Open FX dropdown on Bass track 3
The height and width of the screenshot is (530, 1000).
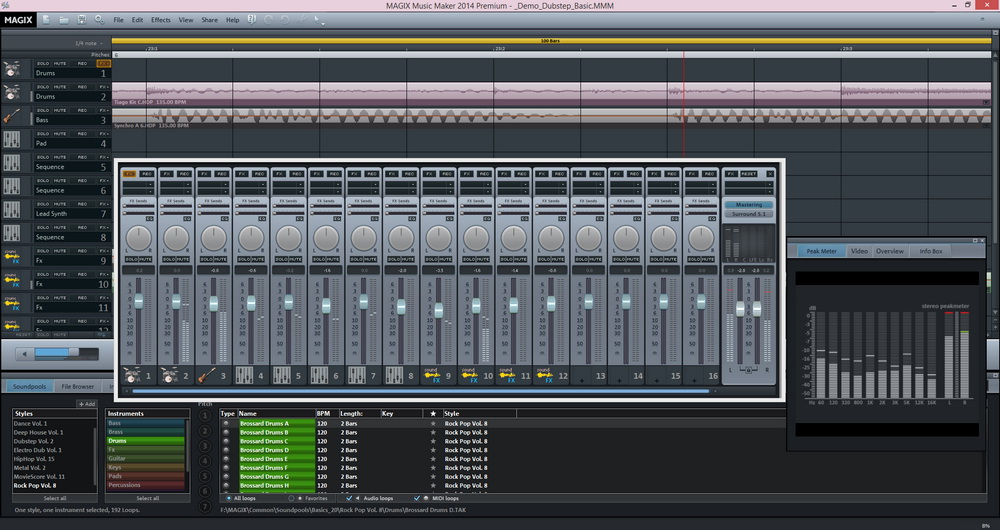point(103,110)
